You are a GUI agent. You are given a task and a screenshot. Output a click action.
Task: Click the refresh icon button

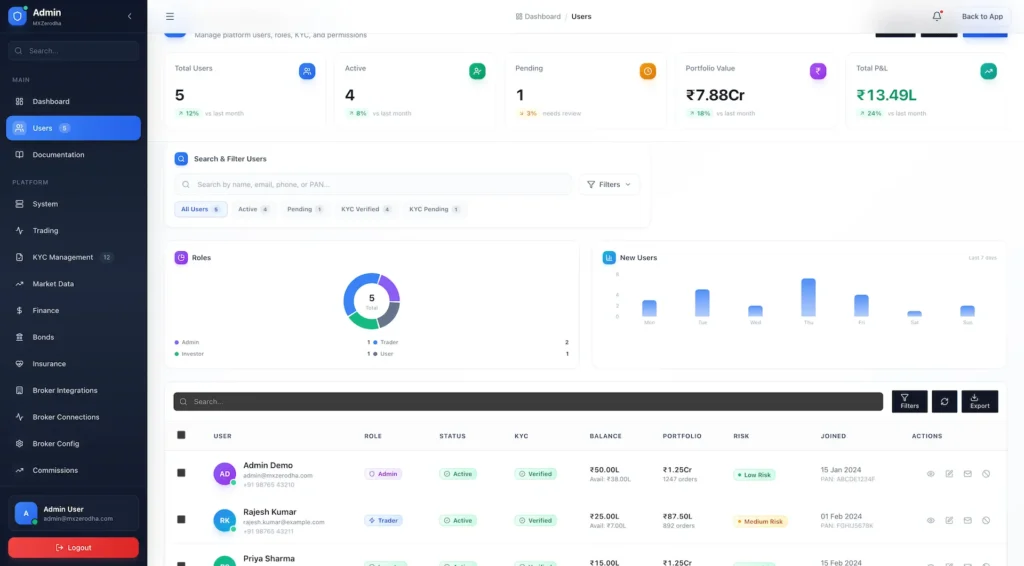[944, 401]
